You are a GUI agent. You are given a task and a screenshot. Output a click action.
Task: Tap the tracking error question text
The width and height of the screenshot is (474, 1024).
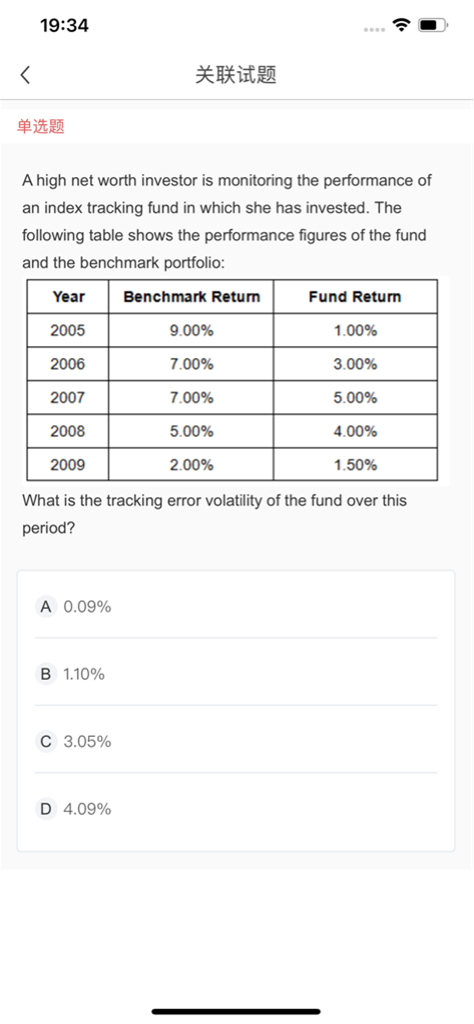(x=214, y=515)
